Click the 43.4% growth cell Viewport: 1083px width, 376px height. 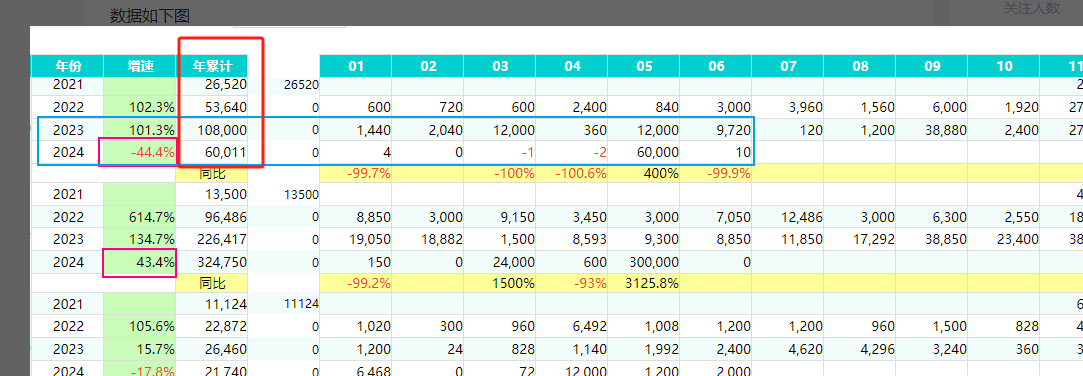tap(140, 263)
